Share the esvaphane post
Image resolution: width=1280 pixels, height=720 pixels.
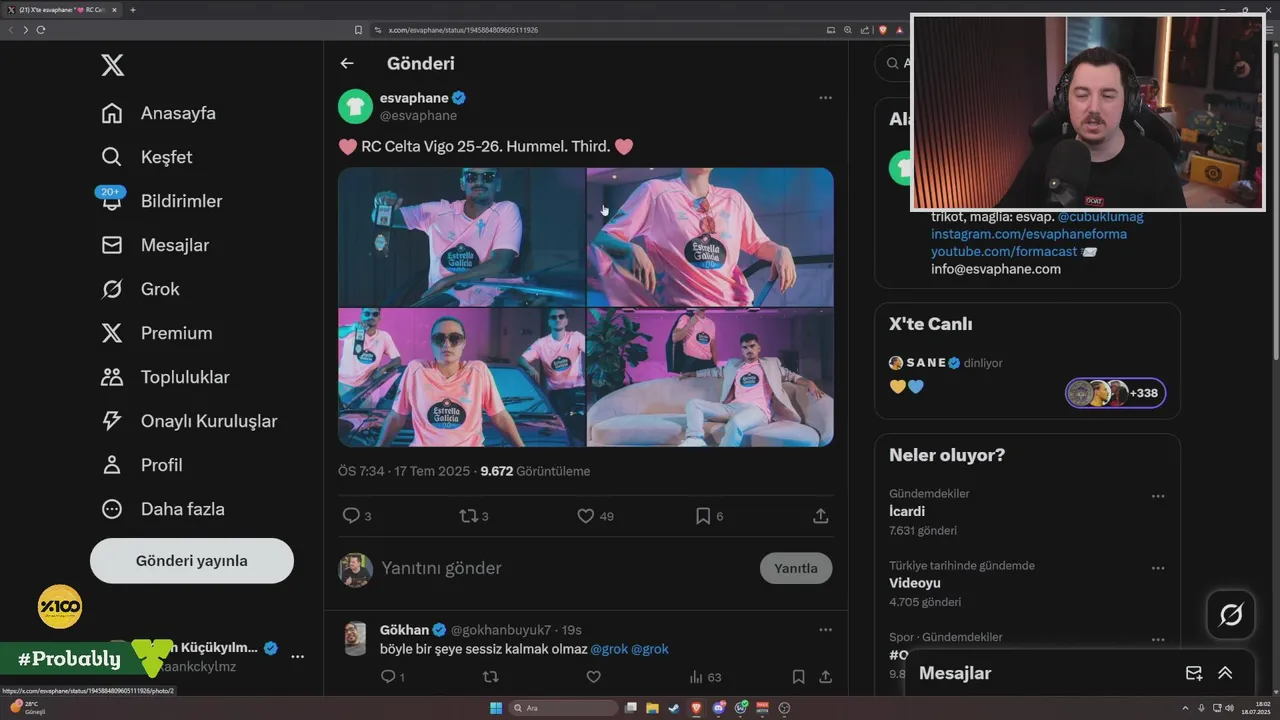click(x=820, y=516)
